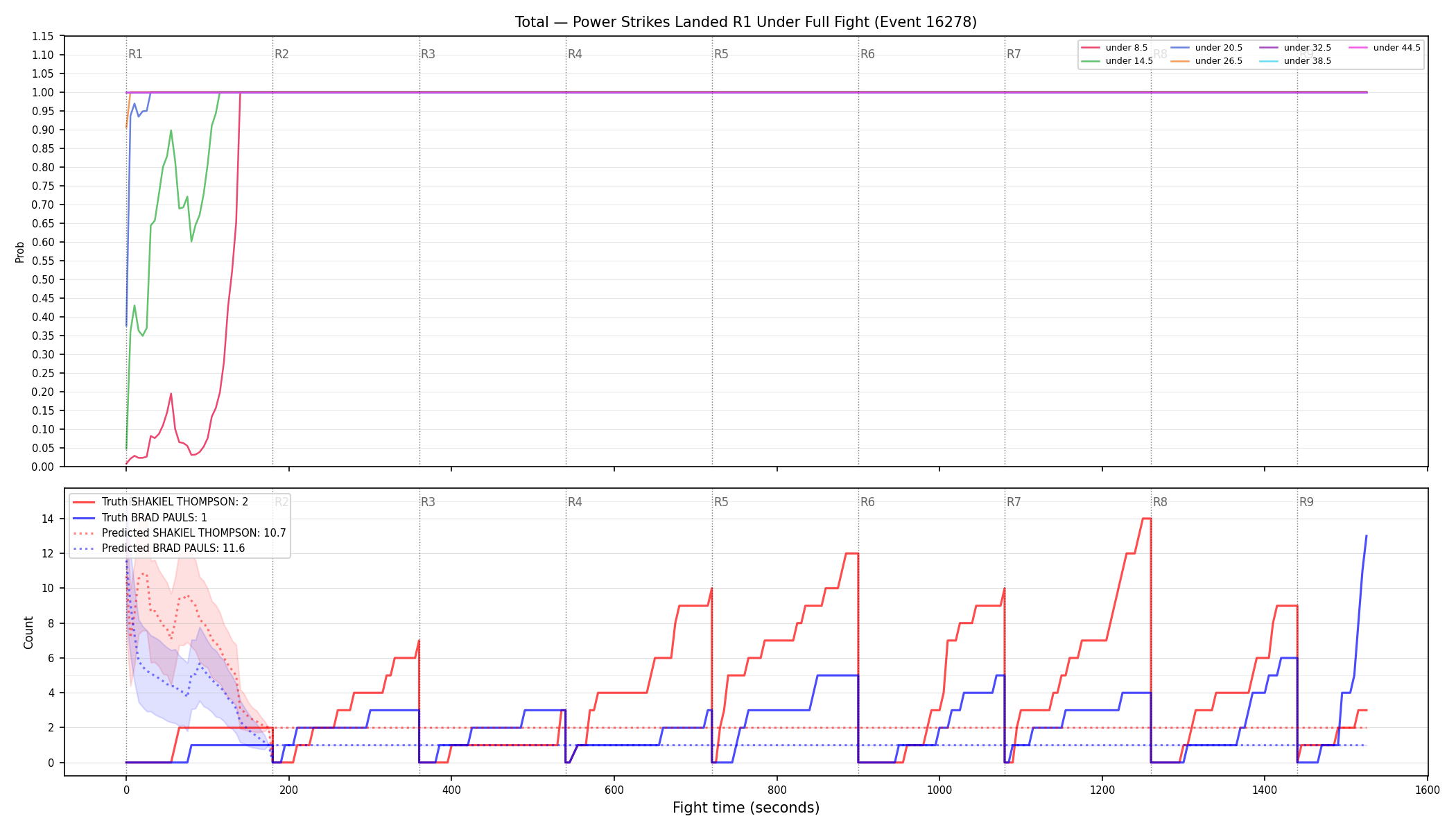Click the 14 tick on the Count axis
The image size is (1456, 832).
point(48,519)
